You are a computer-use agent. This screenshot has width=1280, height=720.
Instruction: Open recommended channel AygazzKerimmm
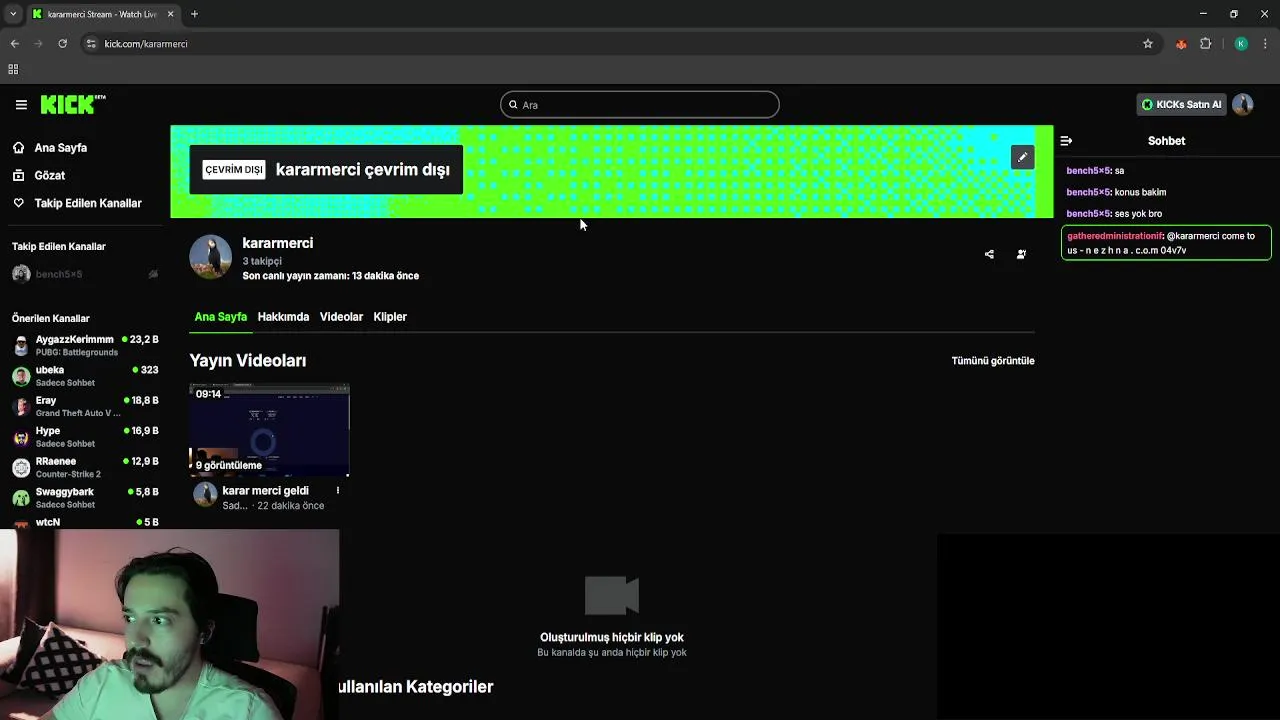pos(84,346)
